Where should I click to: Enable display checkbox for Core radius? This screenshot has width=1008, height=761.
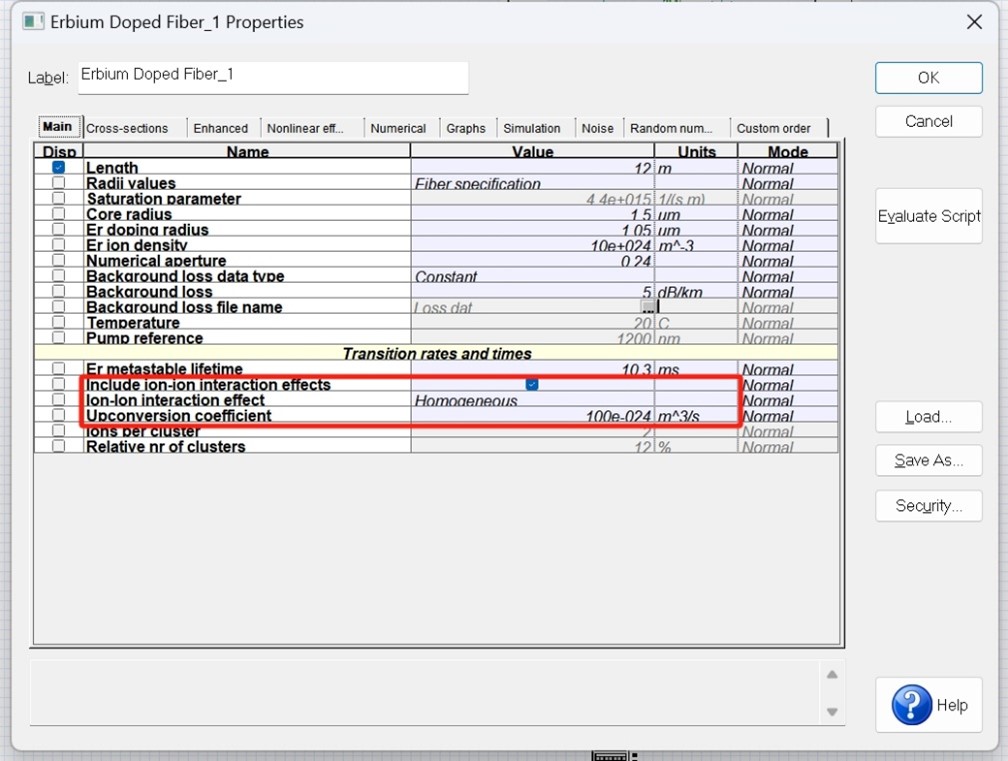coord(58,213)
